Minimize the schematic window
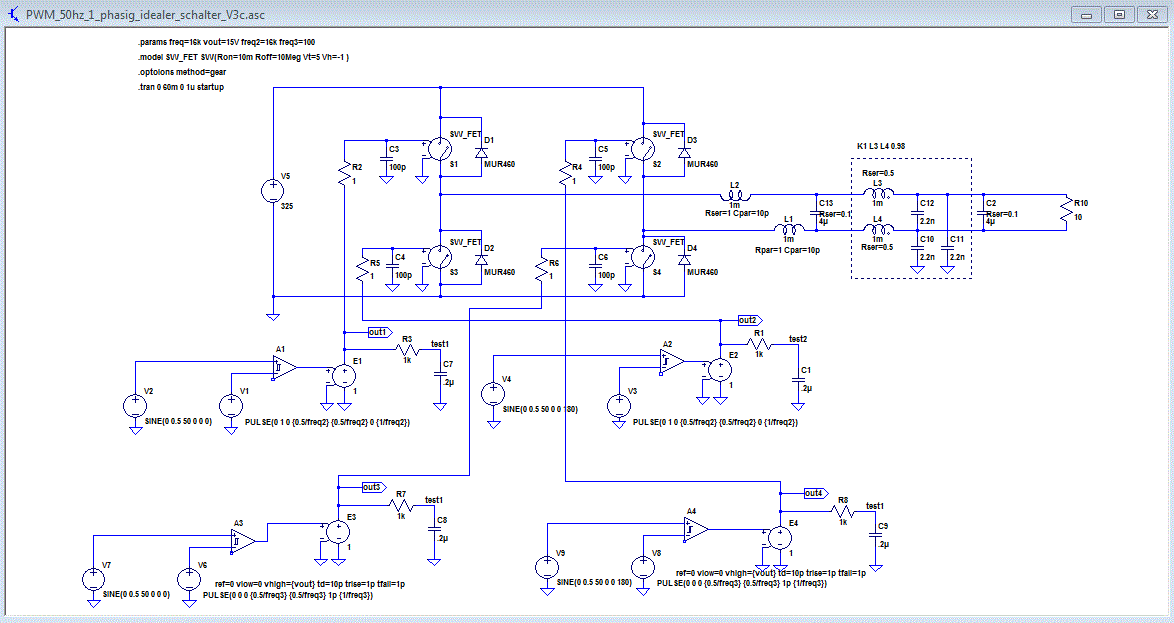The width and height of the screenshot is (1174, 623). 1086,14
